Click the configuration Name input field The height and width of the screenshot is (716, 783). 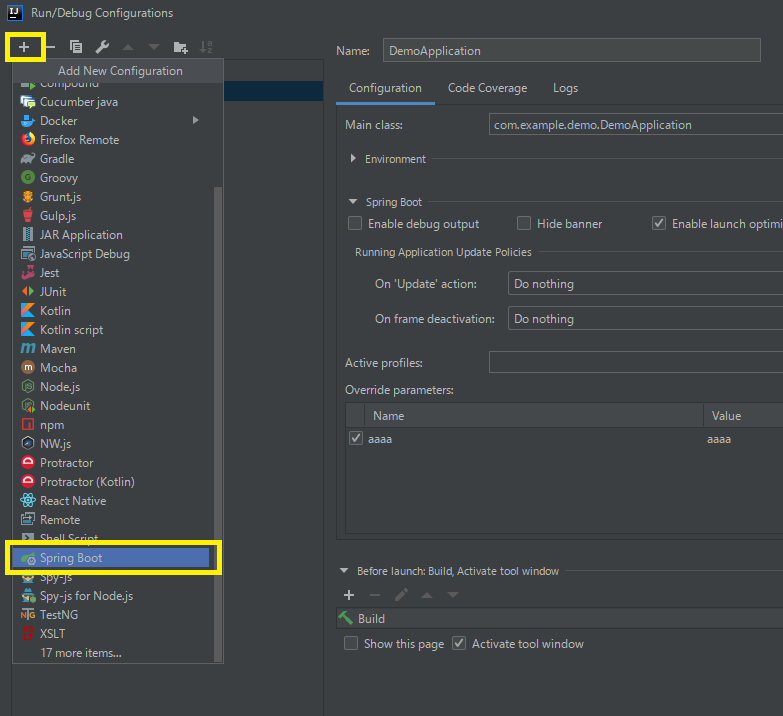571,50
